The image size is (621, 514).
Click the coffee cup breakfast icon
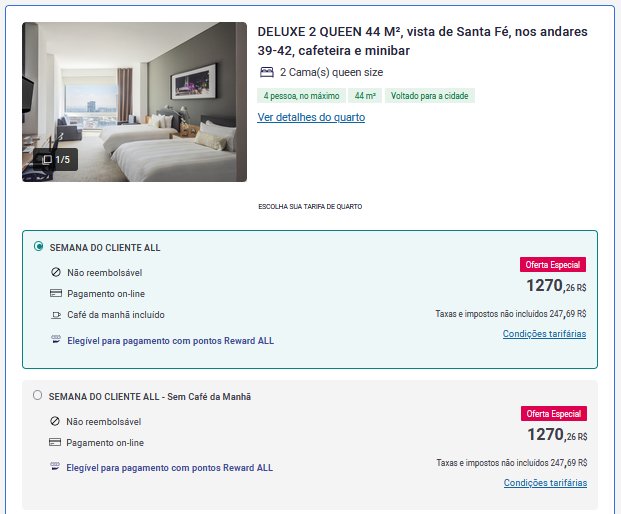[56, 315]
